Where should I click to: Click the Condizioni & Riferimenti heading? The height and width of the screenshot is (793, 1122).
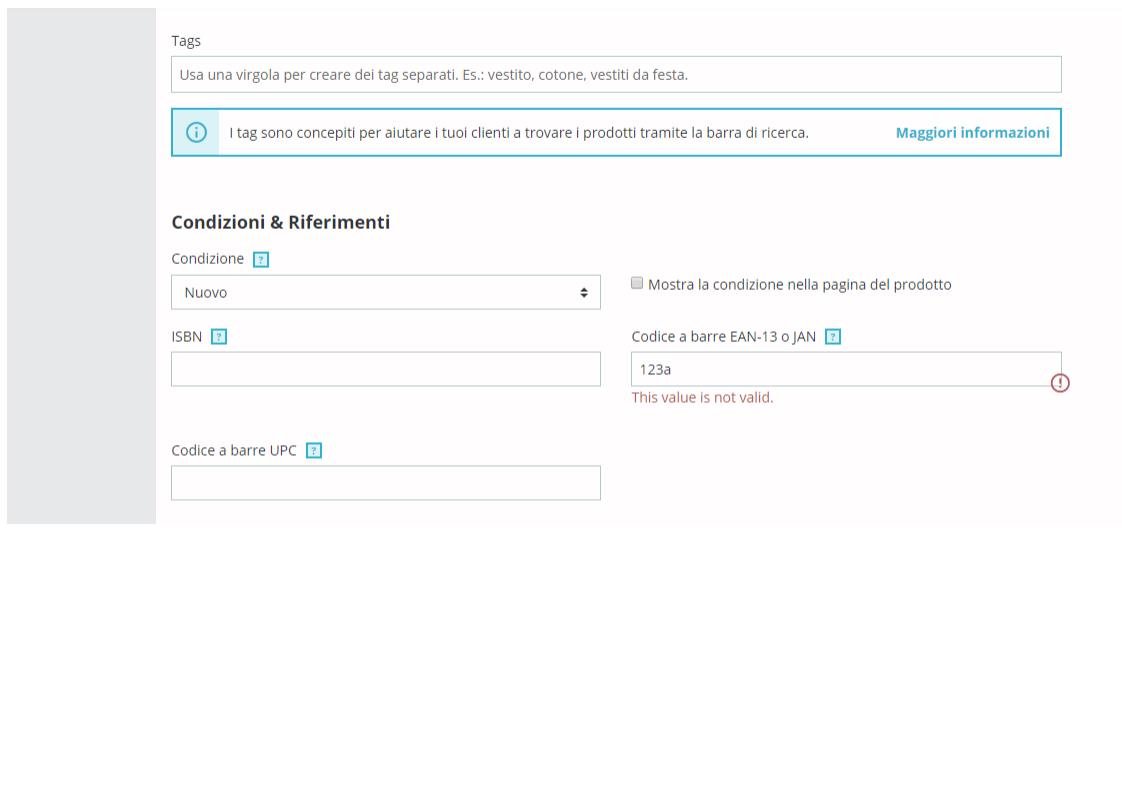click(x=280, y=223)
